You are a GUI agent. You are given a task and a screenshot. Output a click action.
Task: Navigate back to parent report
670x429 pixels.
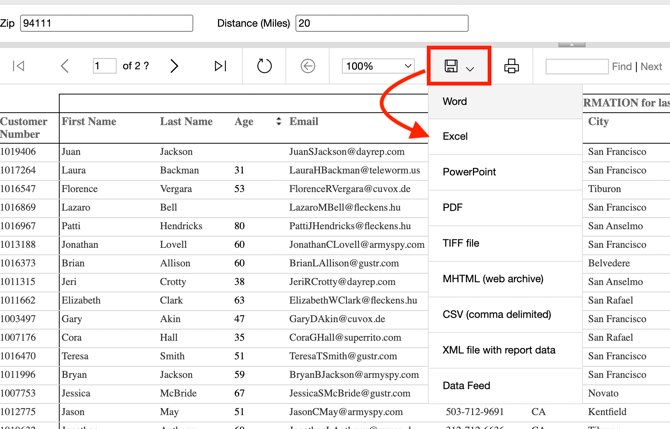click(x=308, y=66)
